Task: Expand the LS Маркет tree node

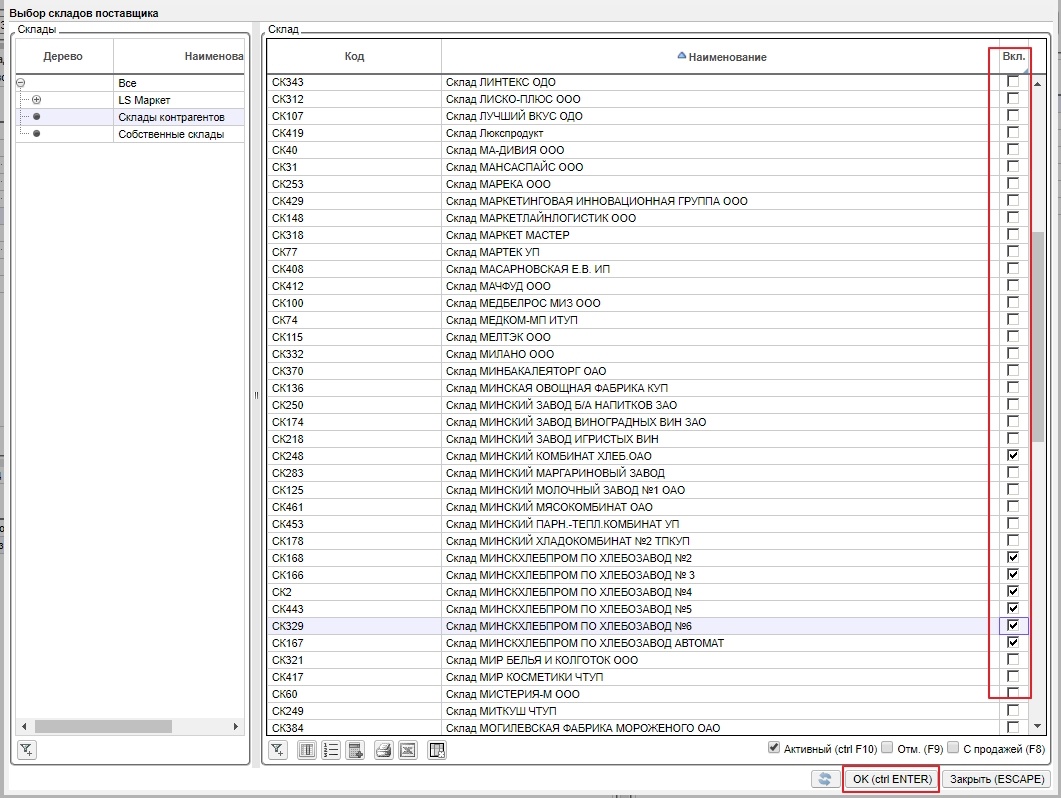Action: pos(37,100)
